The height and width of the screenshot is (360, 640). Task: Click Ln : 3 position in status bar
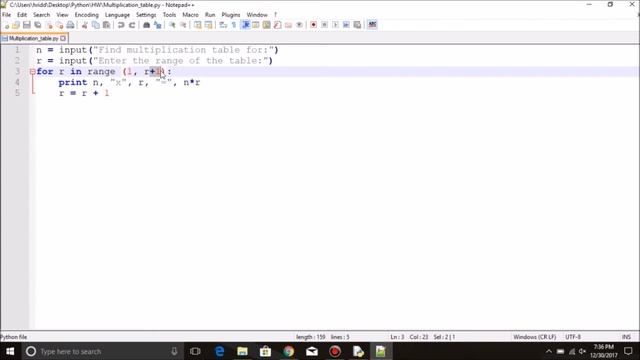click(x=397, y=337)
